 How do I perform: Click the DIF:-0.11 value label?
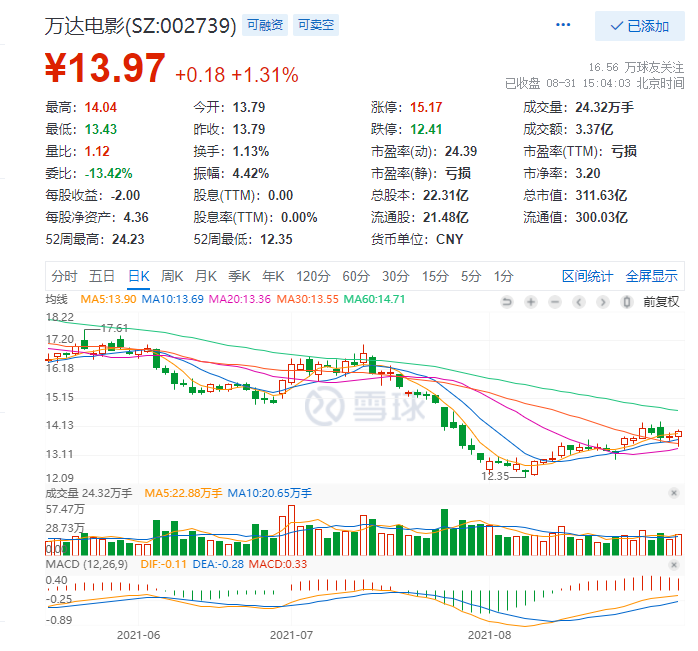(163, 564)
